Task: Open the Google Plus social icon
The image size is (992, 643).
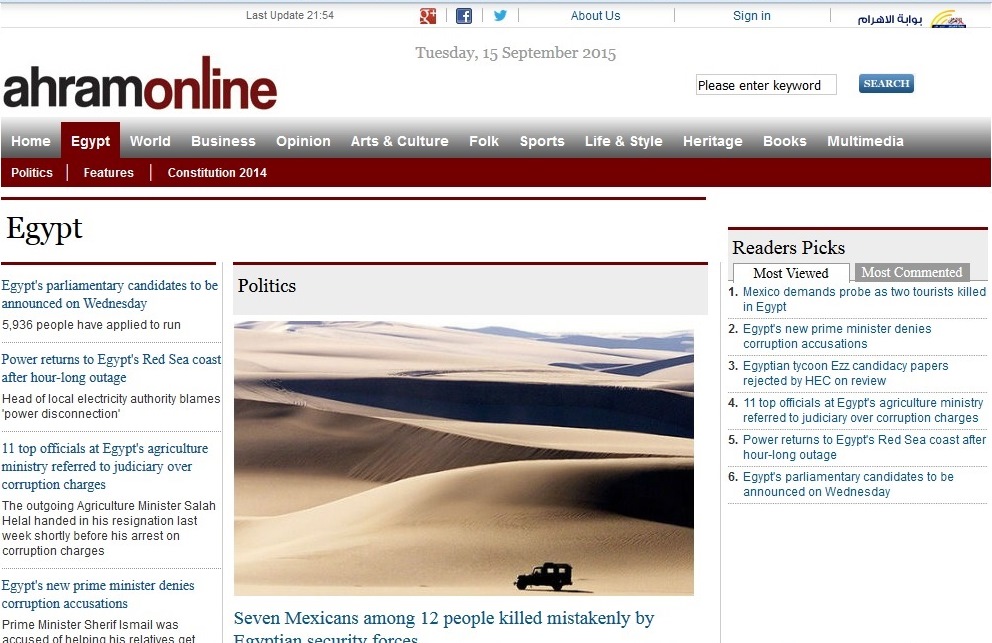Action: pyautogui.click(x=428, y=16)
